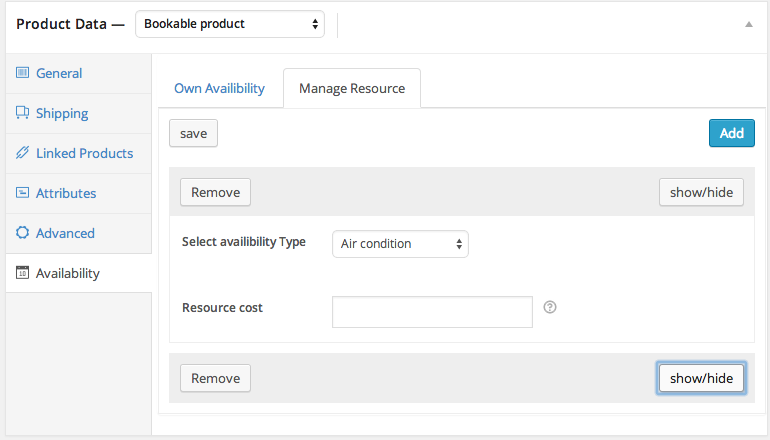This screenshot has height=440, width=770.
Task: Open the Linked Products text label
Action: coord(84,153)
